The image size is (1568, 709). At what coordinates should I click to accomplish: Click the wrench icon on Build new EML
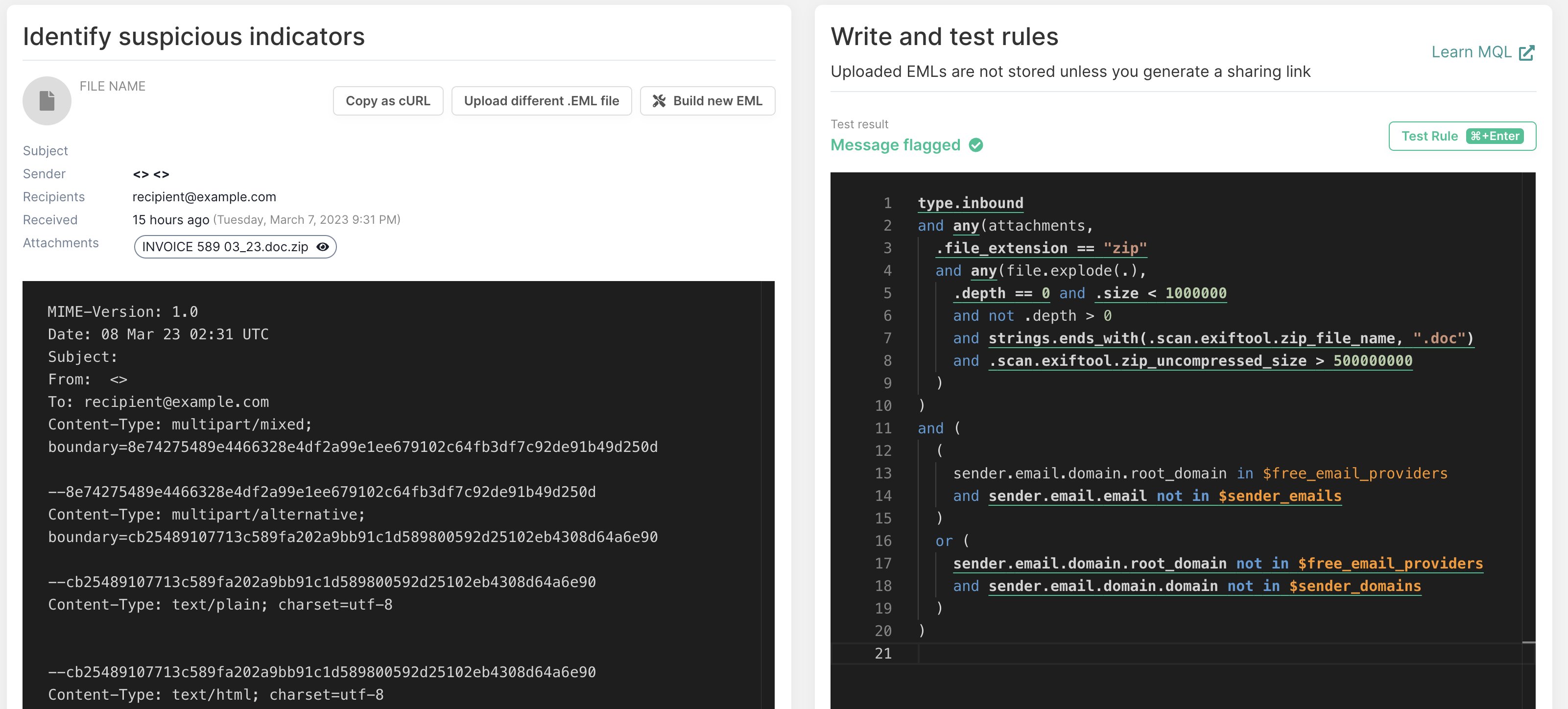coord(660,100)
